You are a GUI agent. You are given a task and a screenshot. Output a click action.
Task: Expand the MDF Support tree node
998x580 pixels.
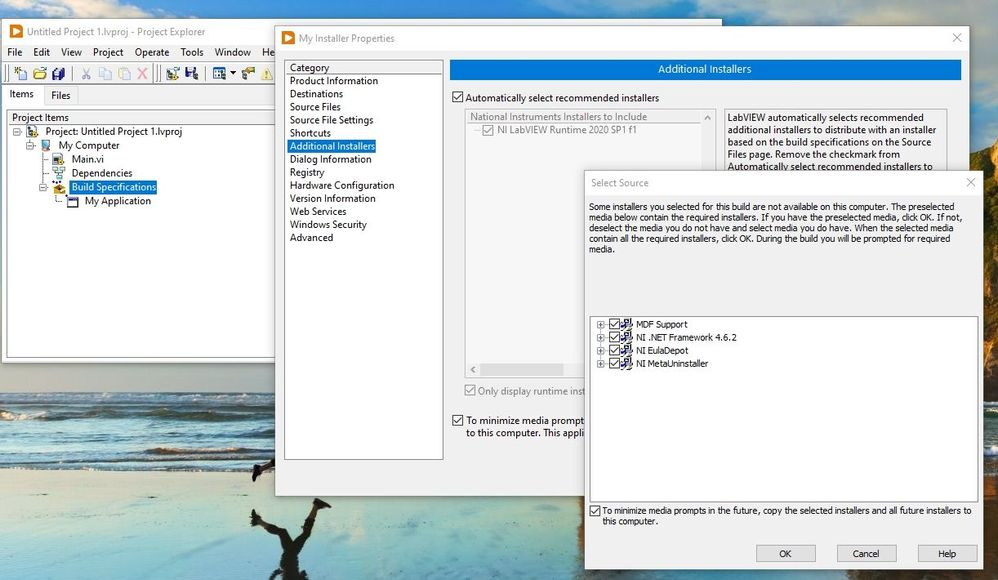click(600, 325)
